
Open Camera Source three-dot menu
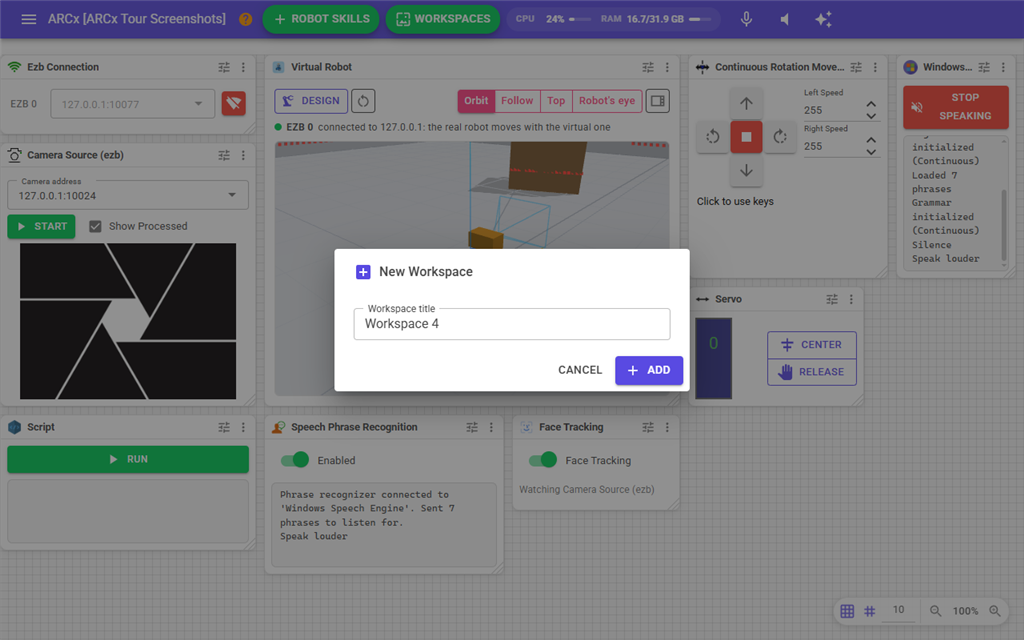click(243, 155)
